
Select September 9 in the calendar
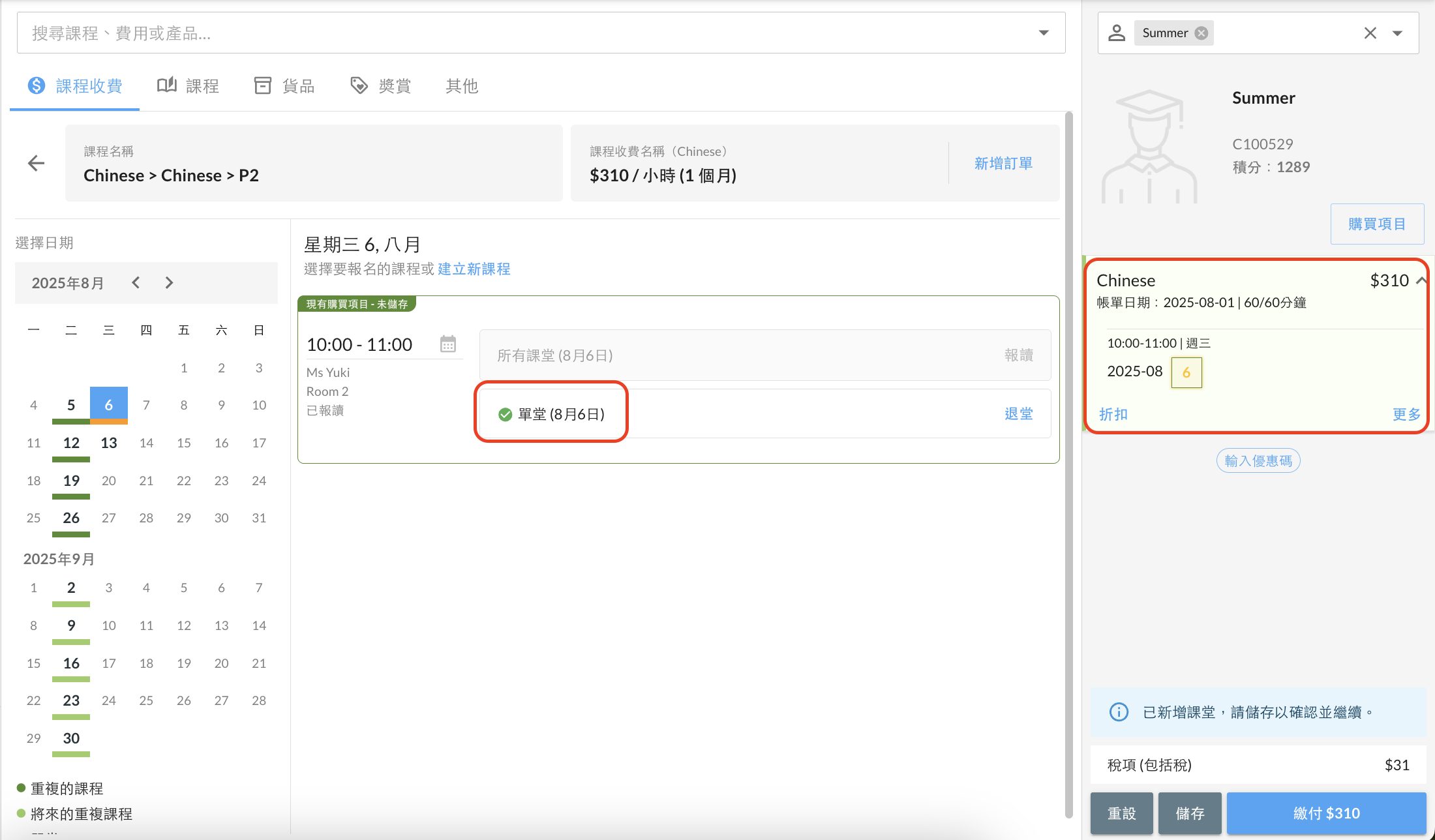click(x=71, y=625)
